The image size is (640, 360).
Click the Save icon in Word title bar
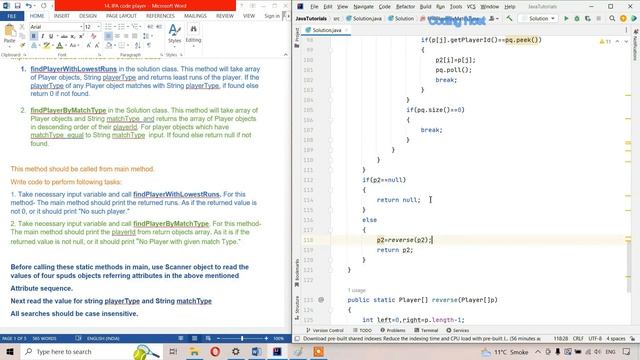coord(17,6)
